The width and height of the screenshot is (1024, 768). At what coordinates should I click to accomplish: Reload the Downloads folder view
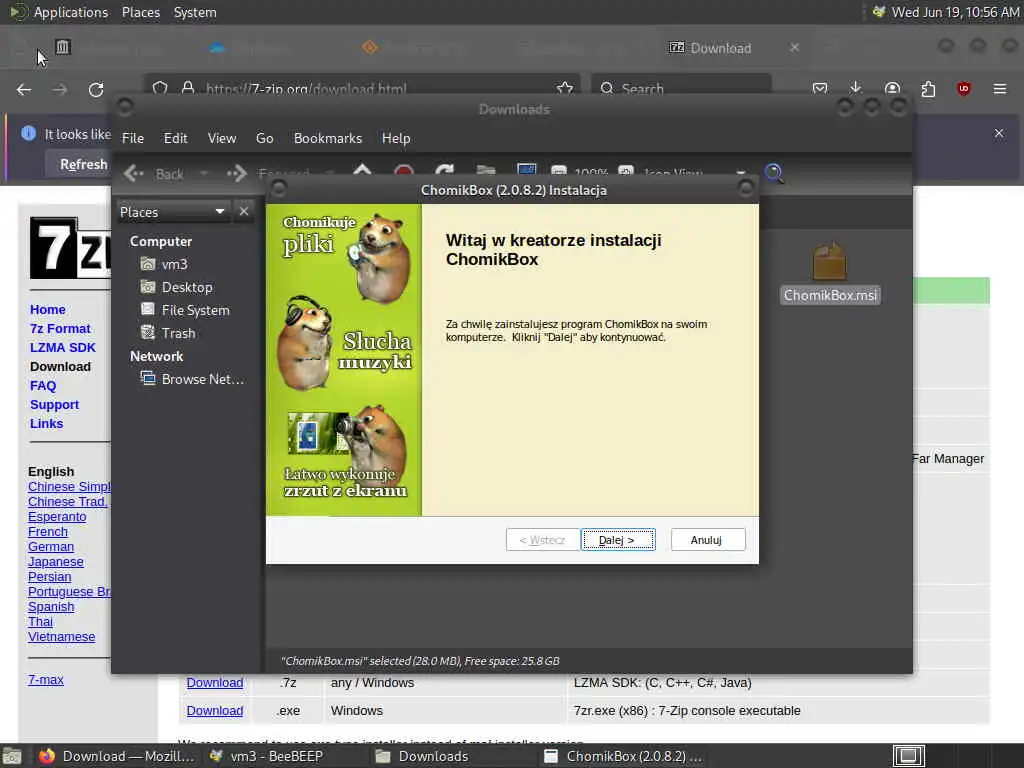(445, 172)
